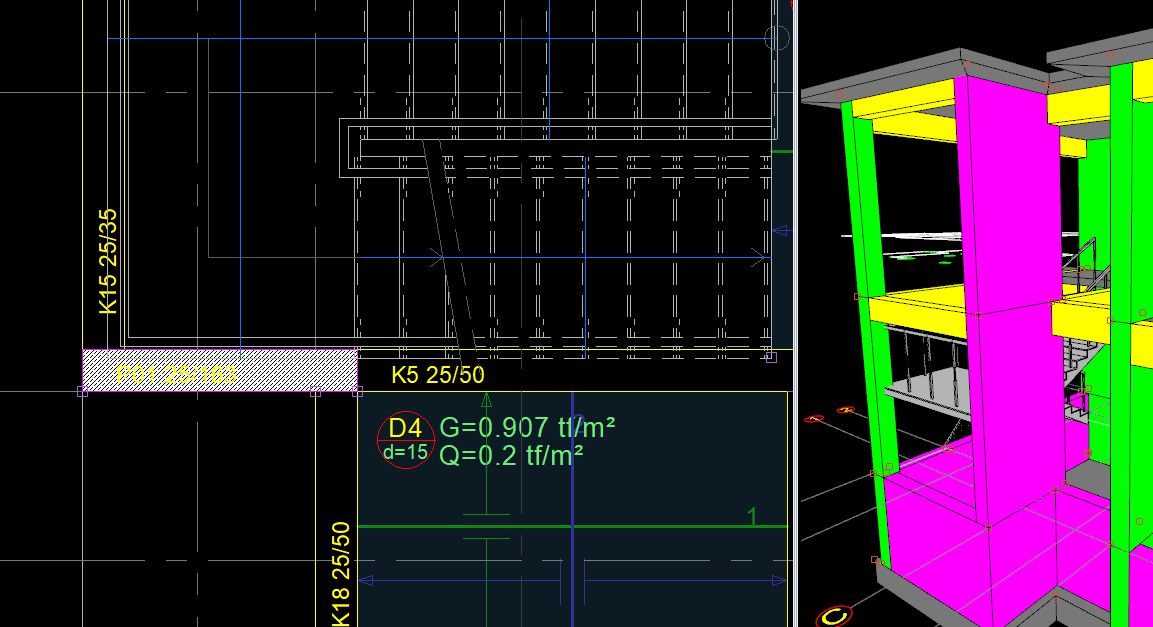Click the green axis label 1
This screenshot has height=627, width=1153.
(x=752, y=516)
